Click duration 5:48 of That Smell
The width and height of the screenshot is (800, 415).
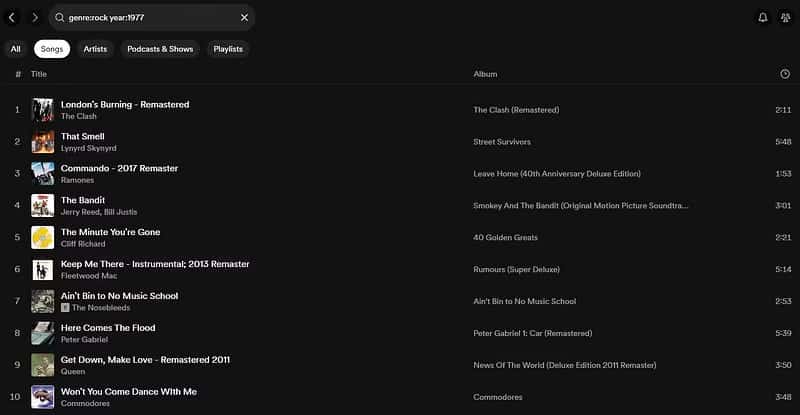[783, 142]
